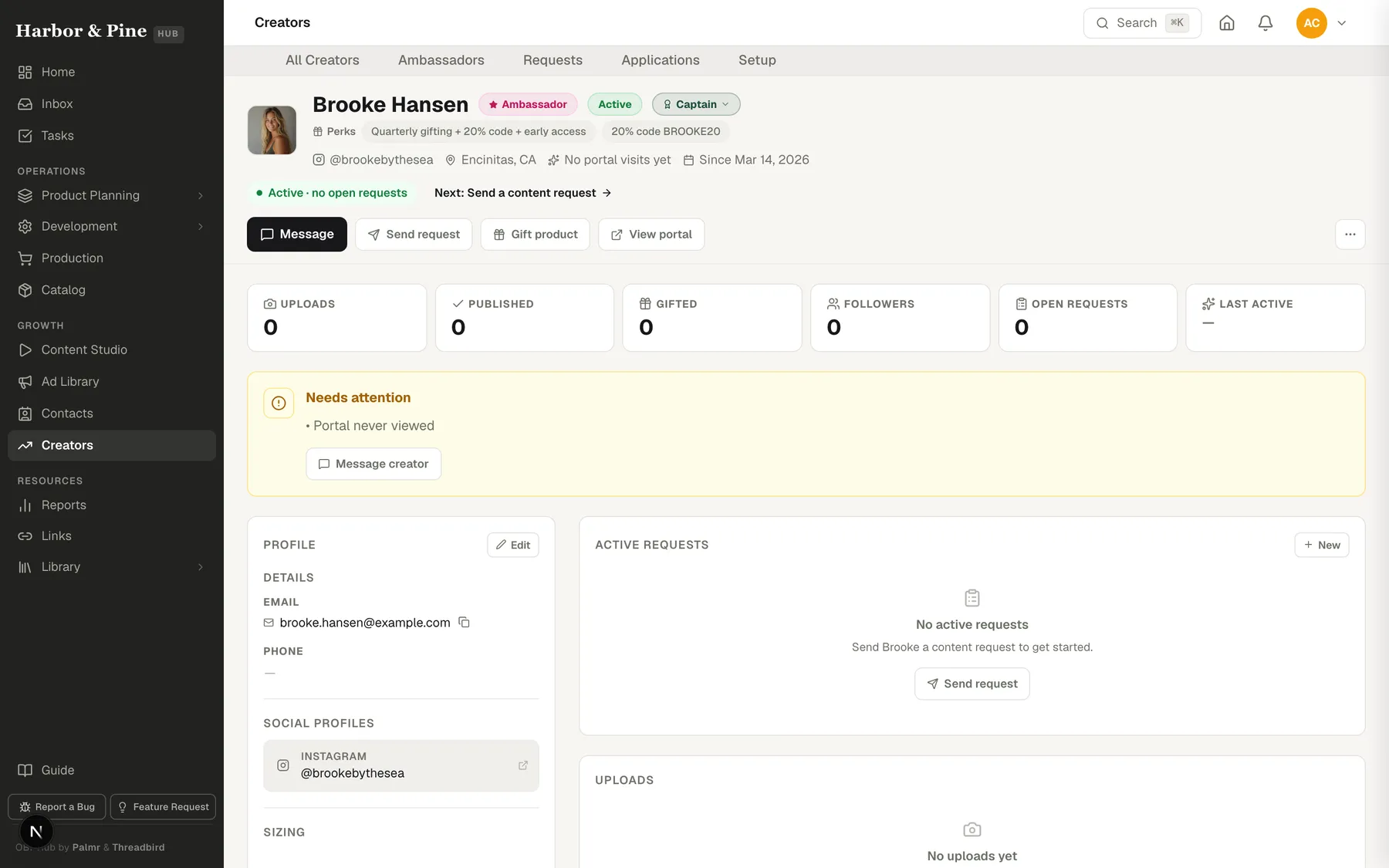Click the Instagram @brookebythesea card
Image resolution: width=1389 pixels, height=868 pixels.
tap(401, 765)
